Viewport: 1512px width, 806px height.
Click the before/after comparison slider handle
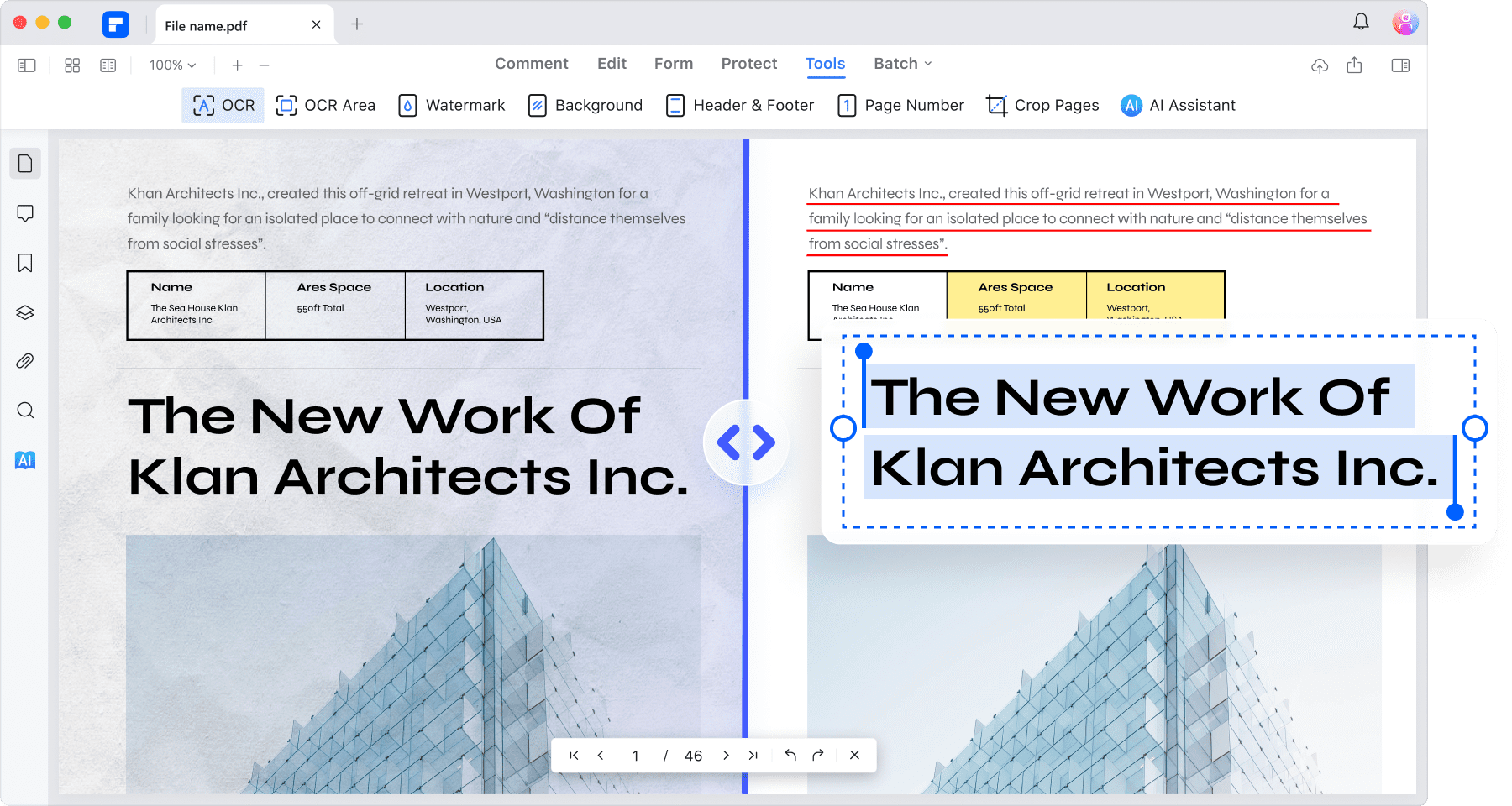pos(746,442)
